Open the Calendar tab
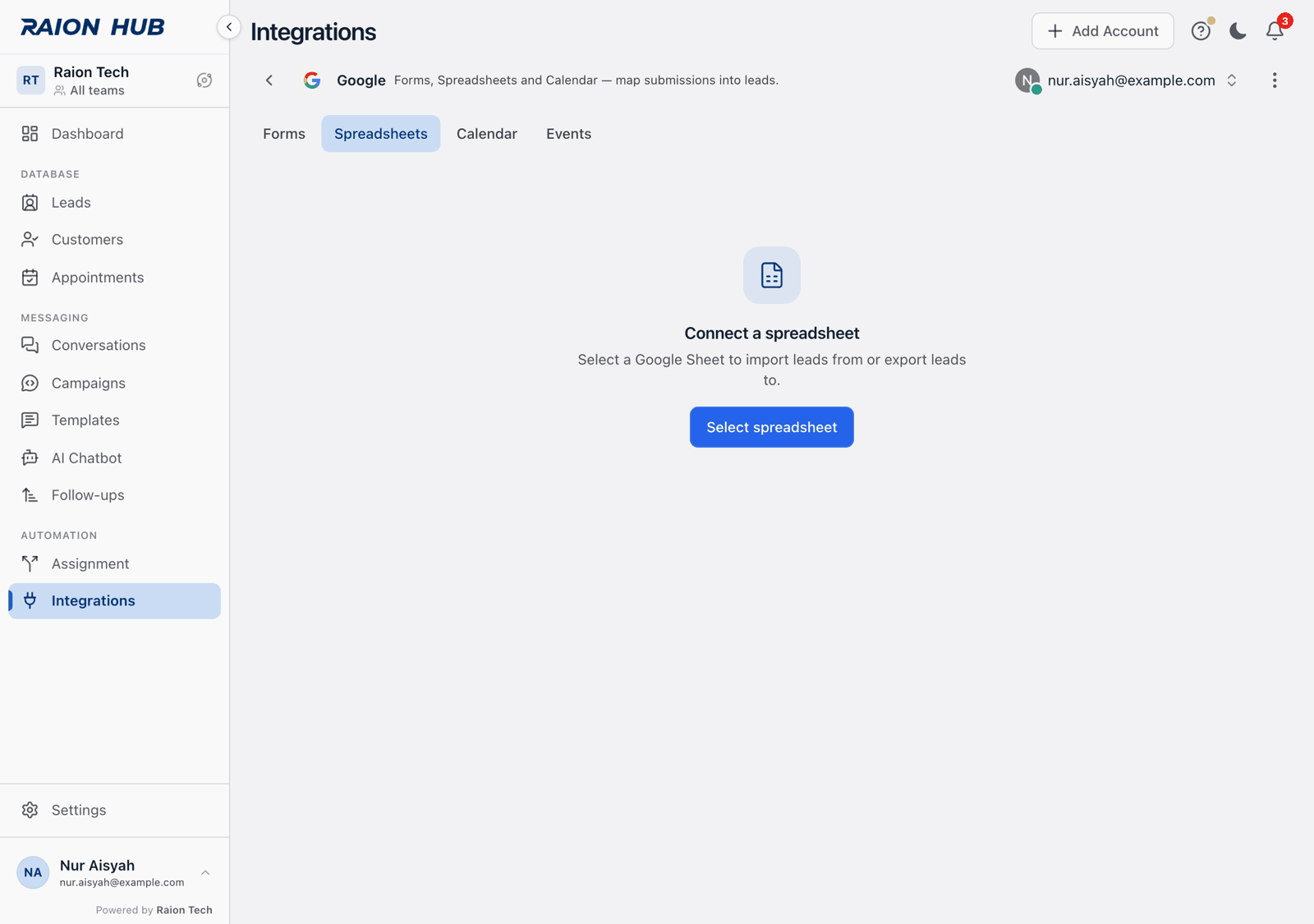The width and height of the screenshot is (1314, 924). click(x=487, y=134)
